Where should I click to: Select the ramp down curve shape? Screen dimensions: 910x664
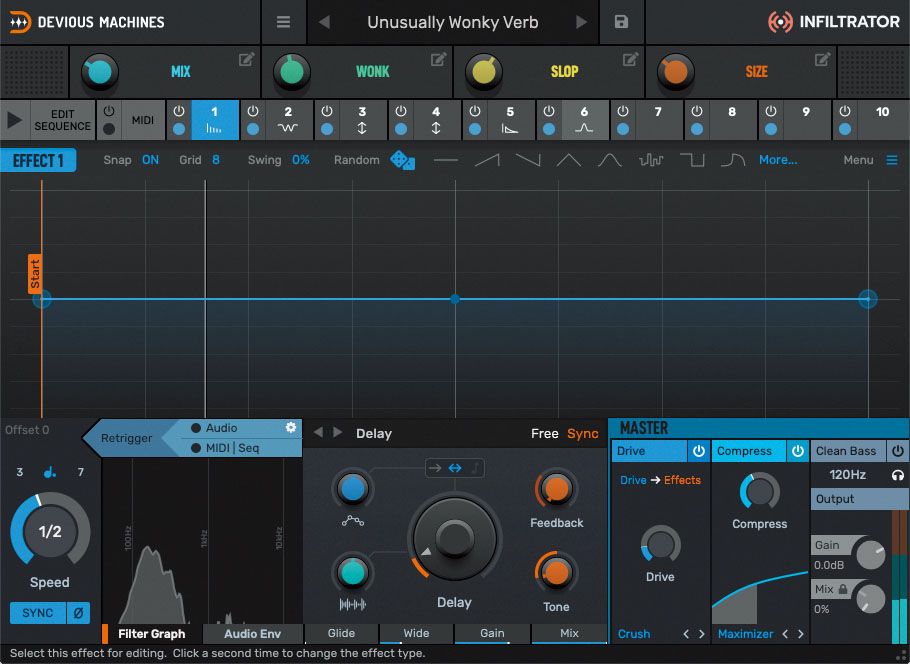click(x=528, y=160)
